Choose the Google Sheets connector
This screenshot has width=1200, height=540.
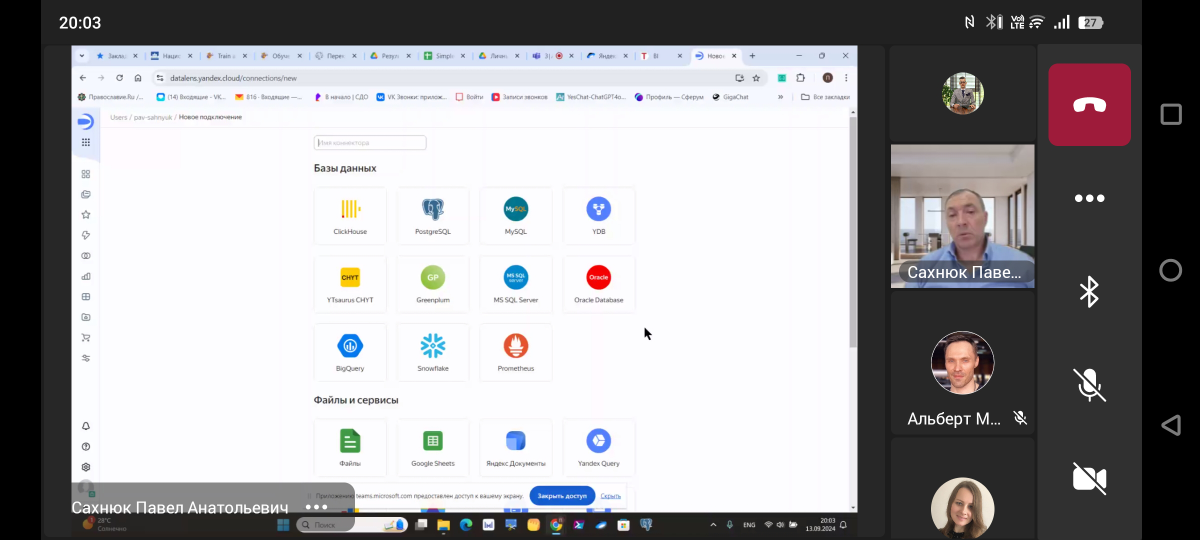pyautogui.click(x=433, y=447)
